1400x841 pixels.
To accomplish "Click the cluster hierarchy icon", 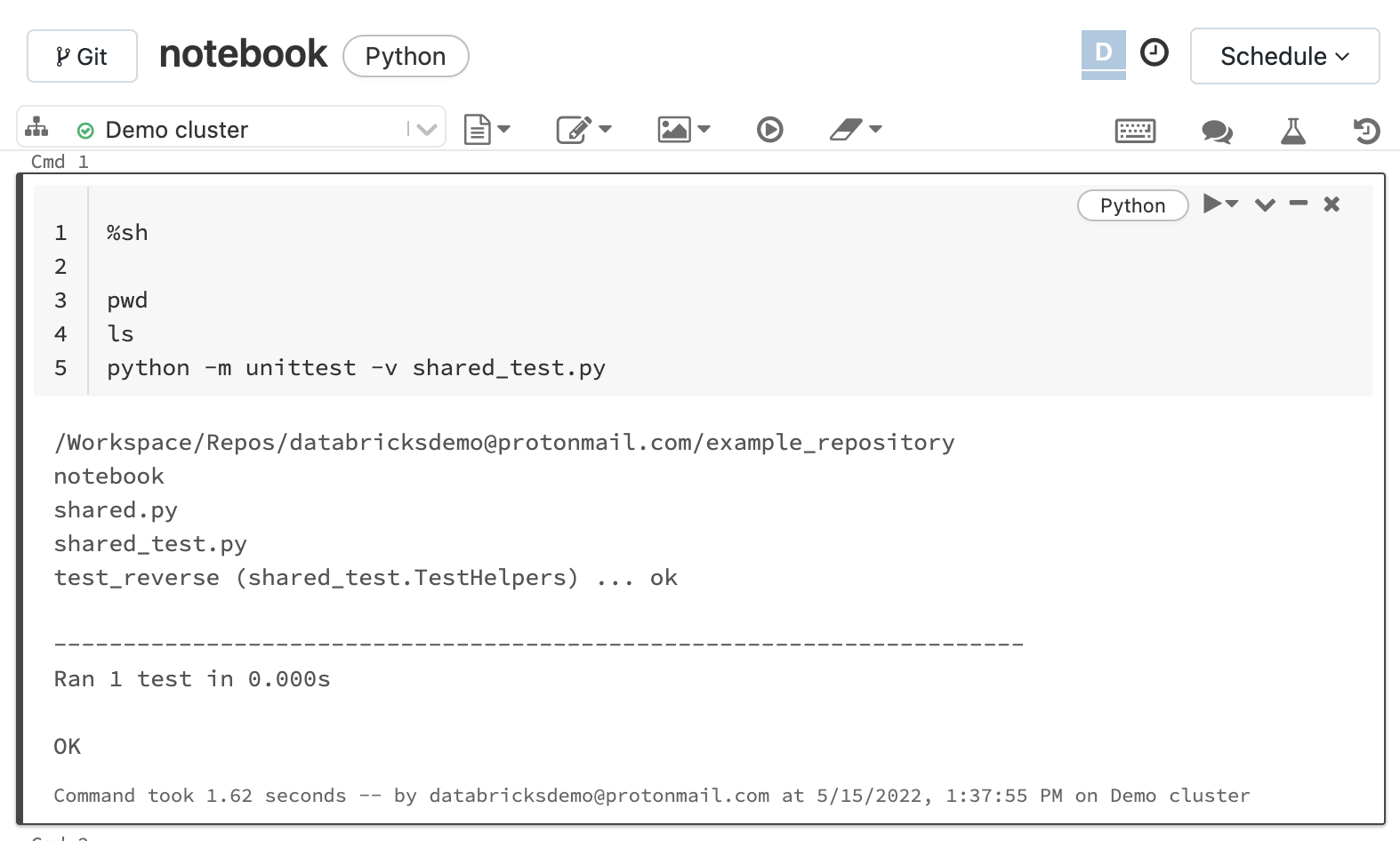I will tap(36, 128).
